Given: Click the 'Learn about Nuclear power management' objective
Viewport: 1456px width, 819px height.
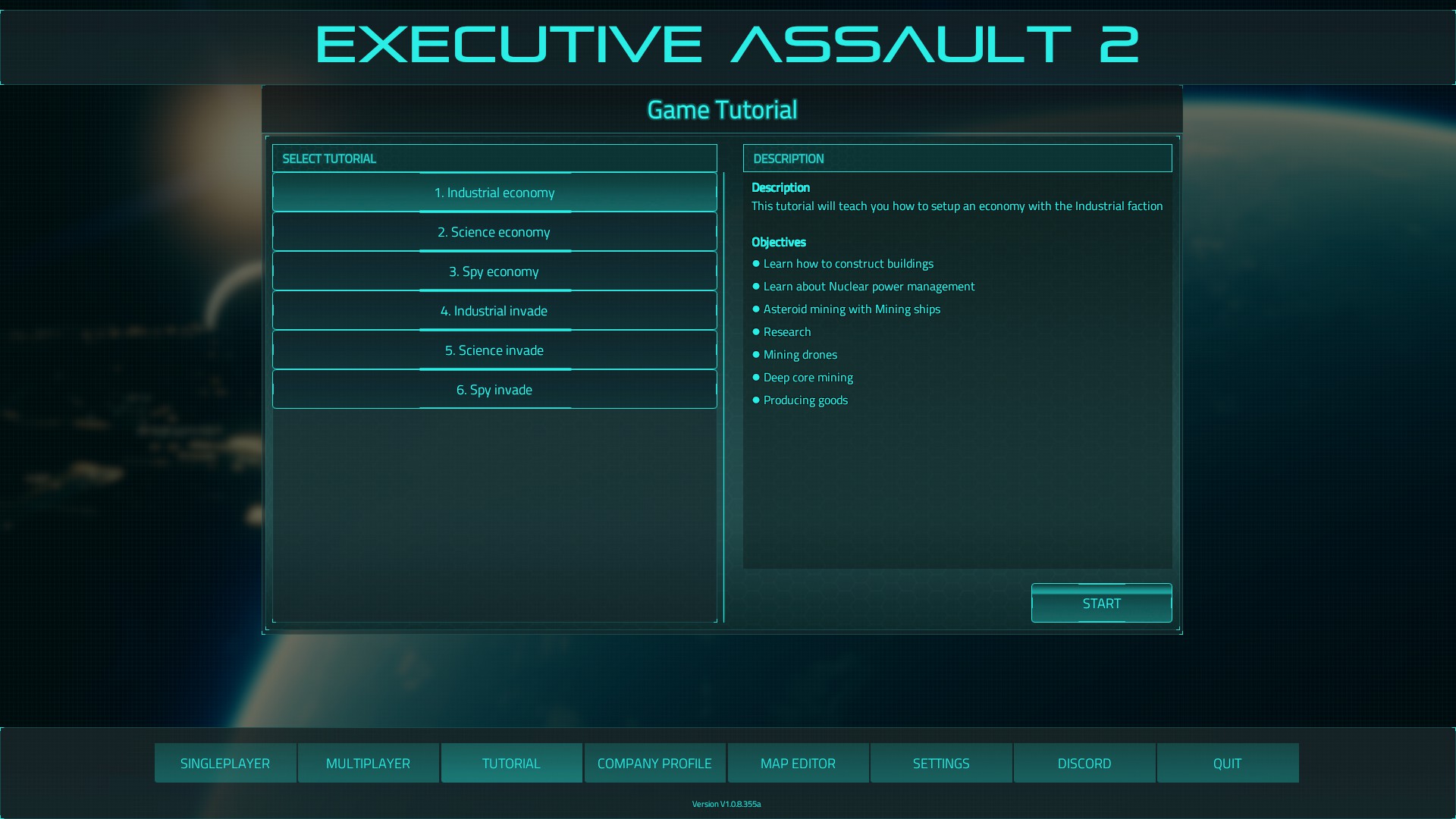Looking at the screenshot, I should click(869, 287).
